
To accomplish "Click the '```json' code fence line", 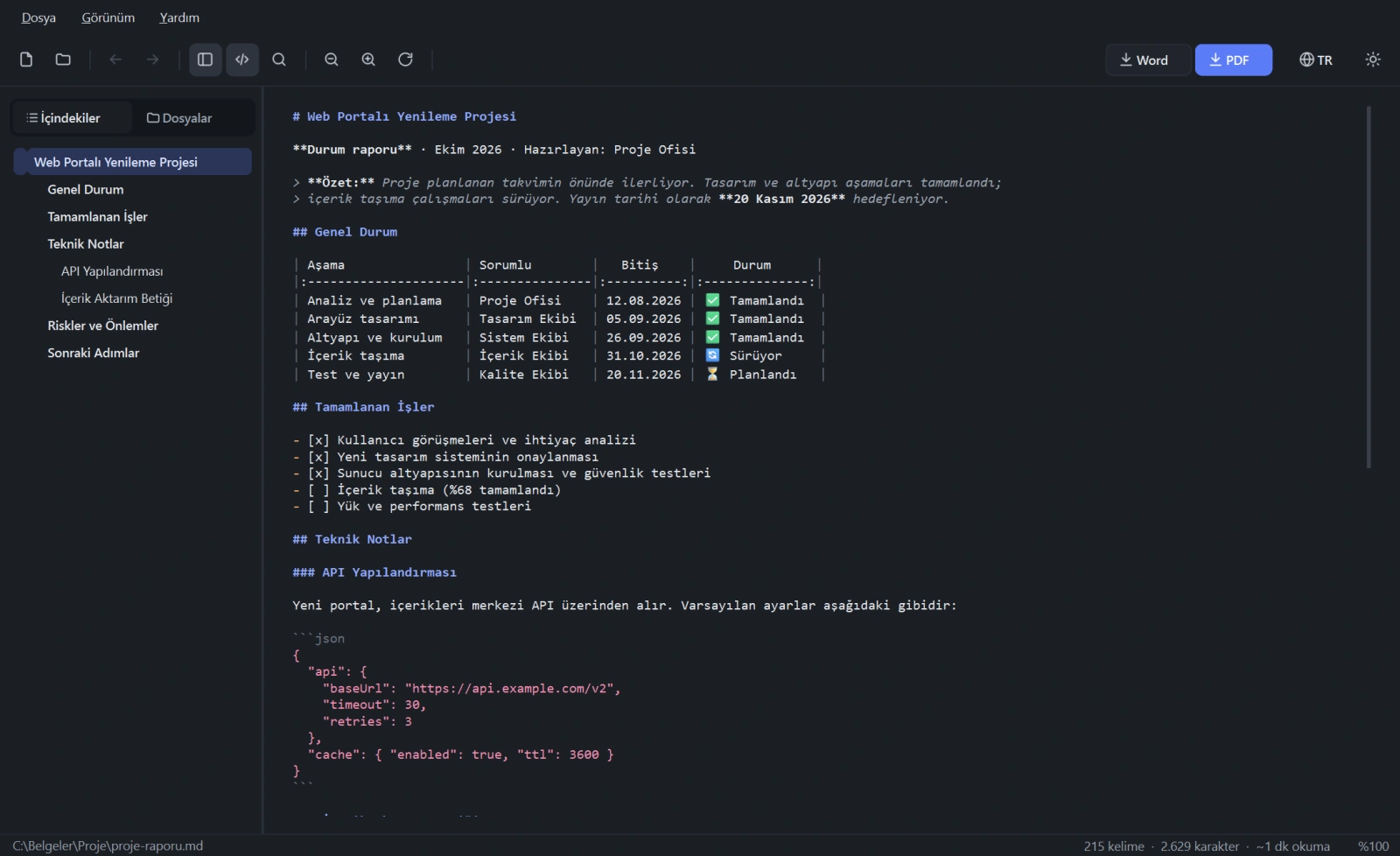I will 318,638.
